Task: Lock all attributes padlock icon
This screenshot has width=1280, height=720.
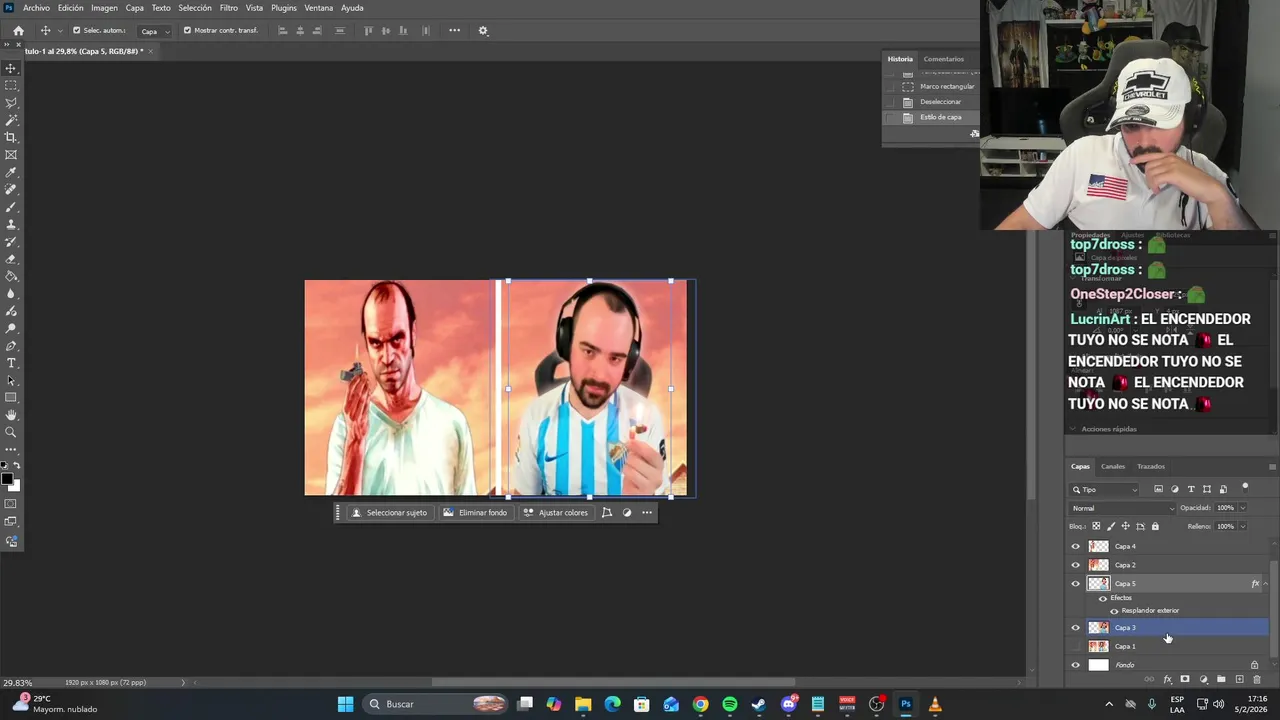Action: tap(1155, 526)
